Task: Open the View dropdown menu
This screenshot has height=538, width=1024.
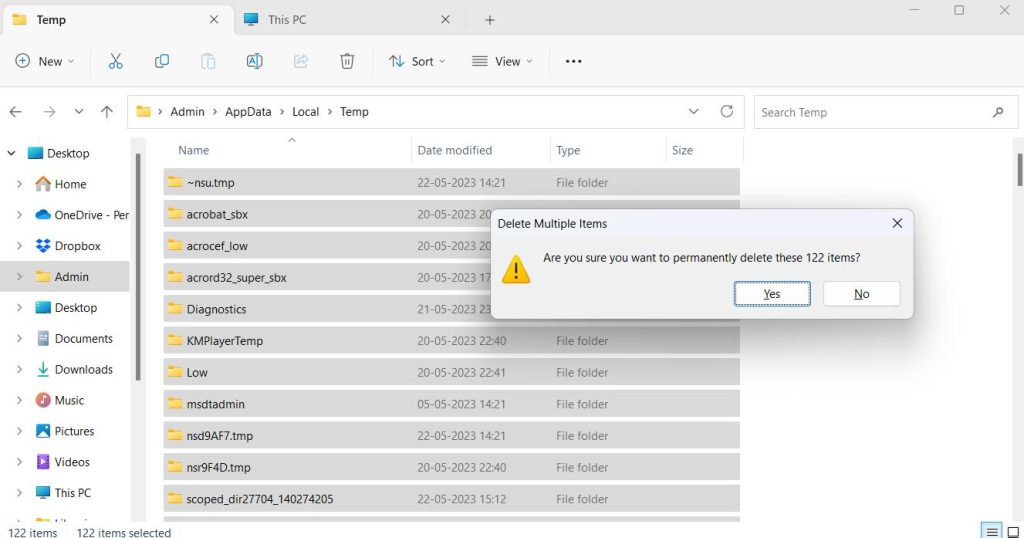Action: [502, 61]
